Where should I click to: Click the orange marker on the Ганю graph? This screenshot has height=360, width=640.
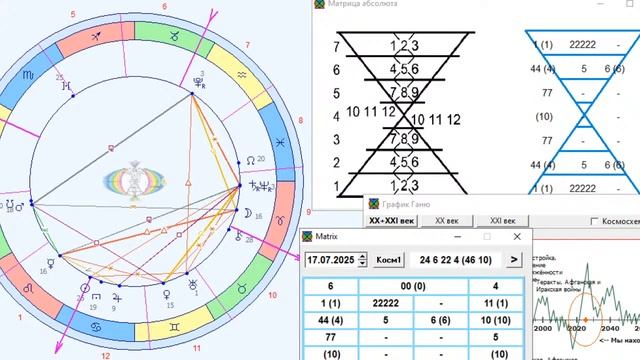(585, 320)
